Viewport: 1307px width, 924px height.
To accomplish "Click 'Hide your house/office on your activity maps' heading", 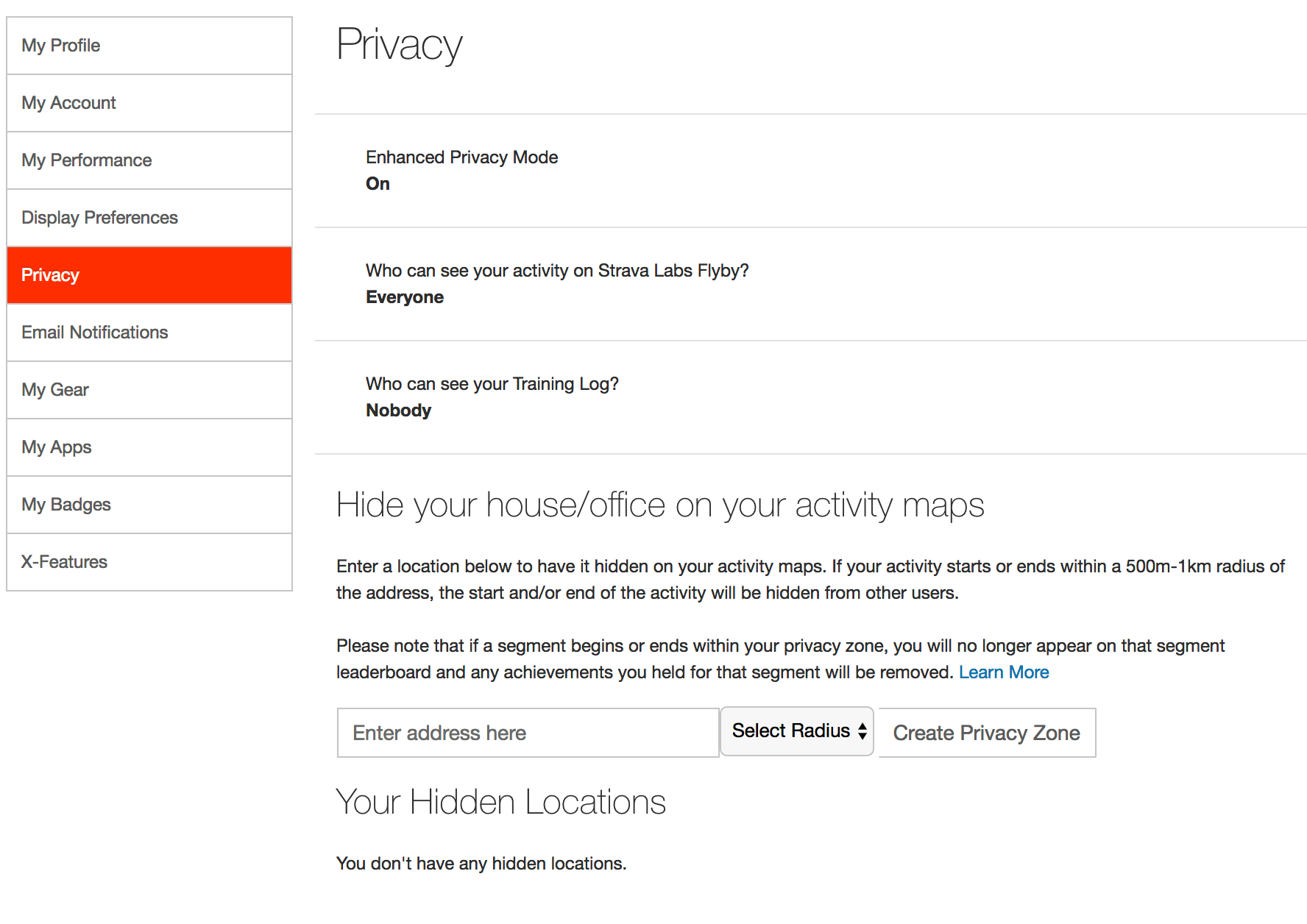I will 660,505.
